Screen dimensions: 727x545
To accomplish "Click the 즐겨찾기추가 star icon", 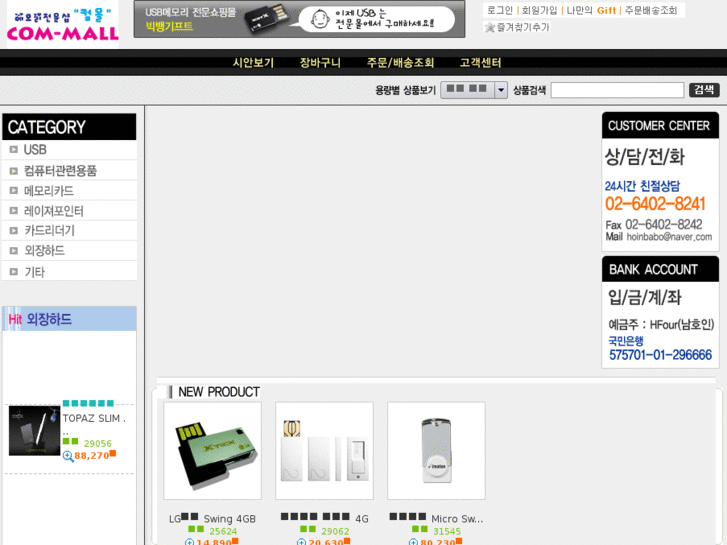I will point(490,27).
